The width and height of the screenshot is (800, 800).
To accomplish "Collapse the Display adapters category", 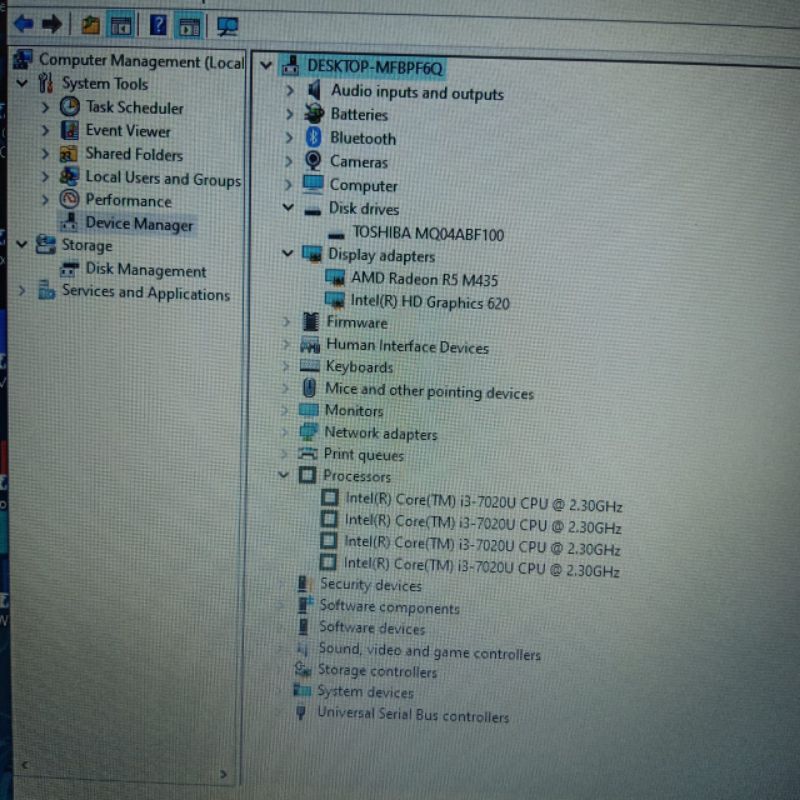I will 288,253.
